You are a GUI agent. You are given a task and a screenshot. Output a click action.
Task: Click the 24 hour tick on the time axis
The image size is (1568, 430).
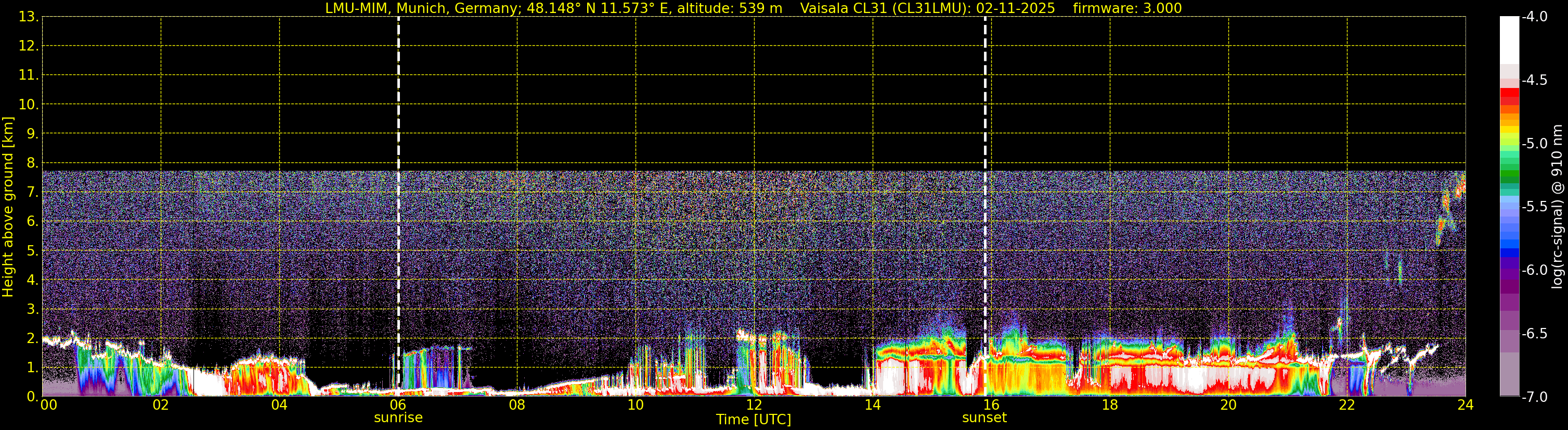[x=1466, y=406]
